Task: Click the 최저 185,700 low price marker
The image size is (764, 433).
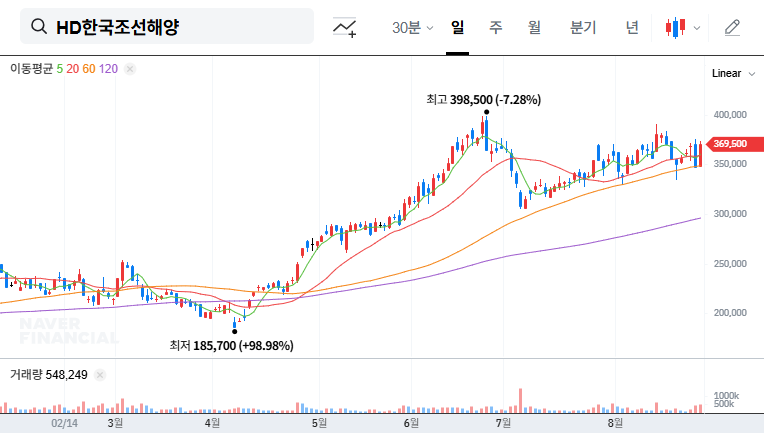Action: [231, 346]
